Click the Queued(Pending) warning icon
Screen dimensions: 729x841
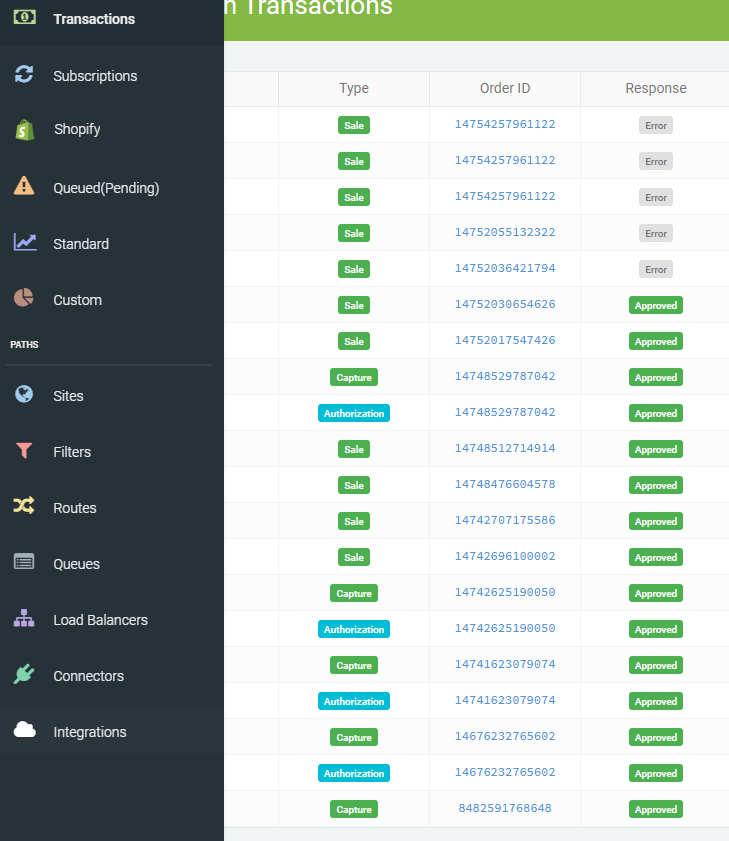pyautogui.click(x=24, y=186)
